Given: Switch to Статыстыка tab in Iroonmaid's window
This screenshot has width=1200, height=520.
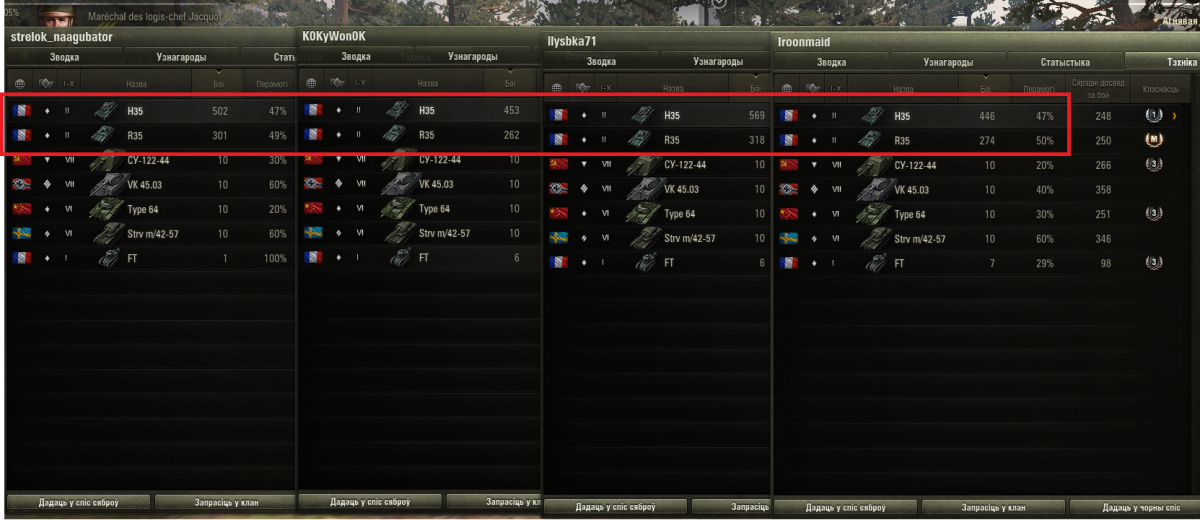Looking at the screenshot, I should (1064, 62).
